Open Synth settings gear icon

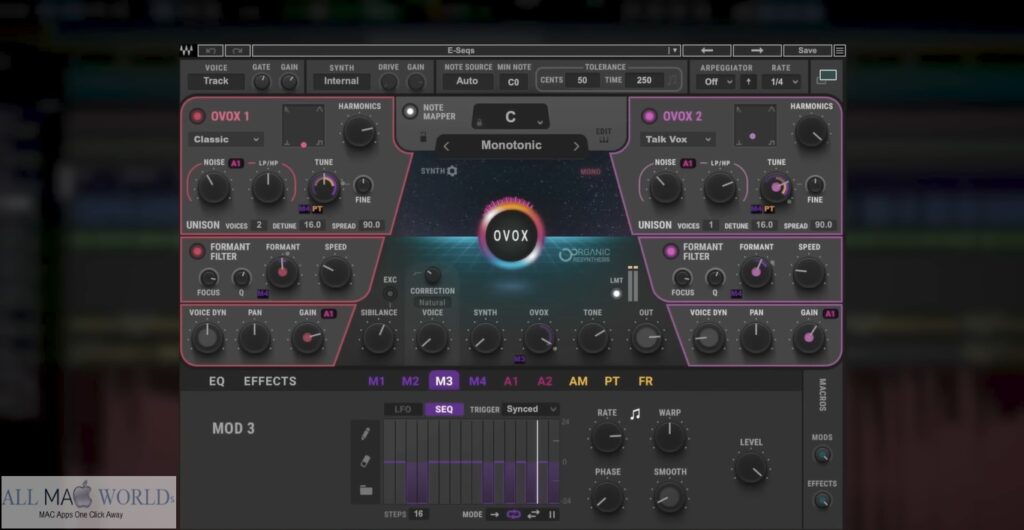coord(451,171)
